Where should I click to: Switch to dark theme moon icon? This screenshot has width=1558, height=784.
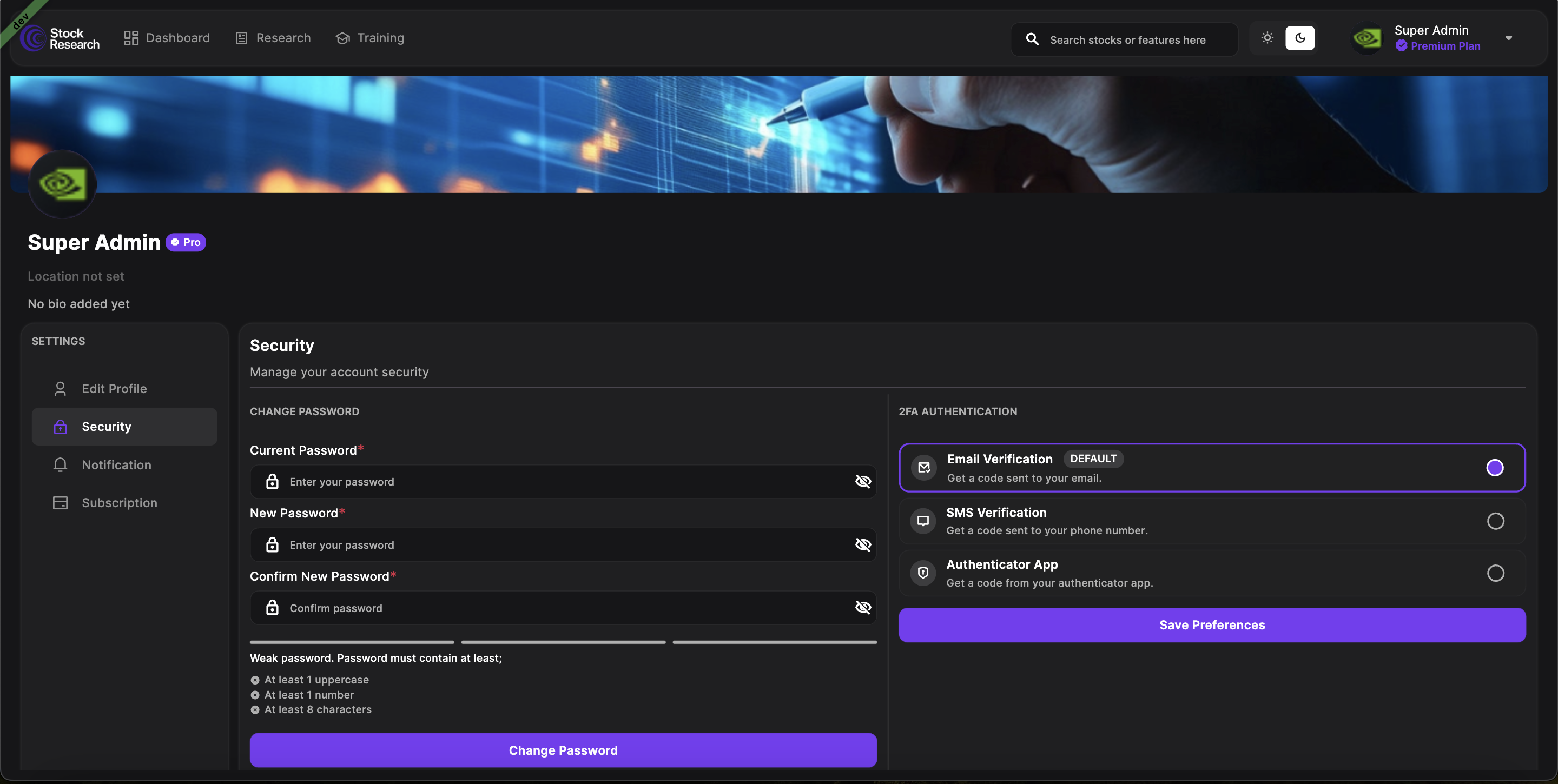click(1300, 38)
